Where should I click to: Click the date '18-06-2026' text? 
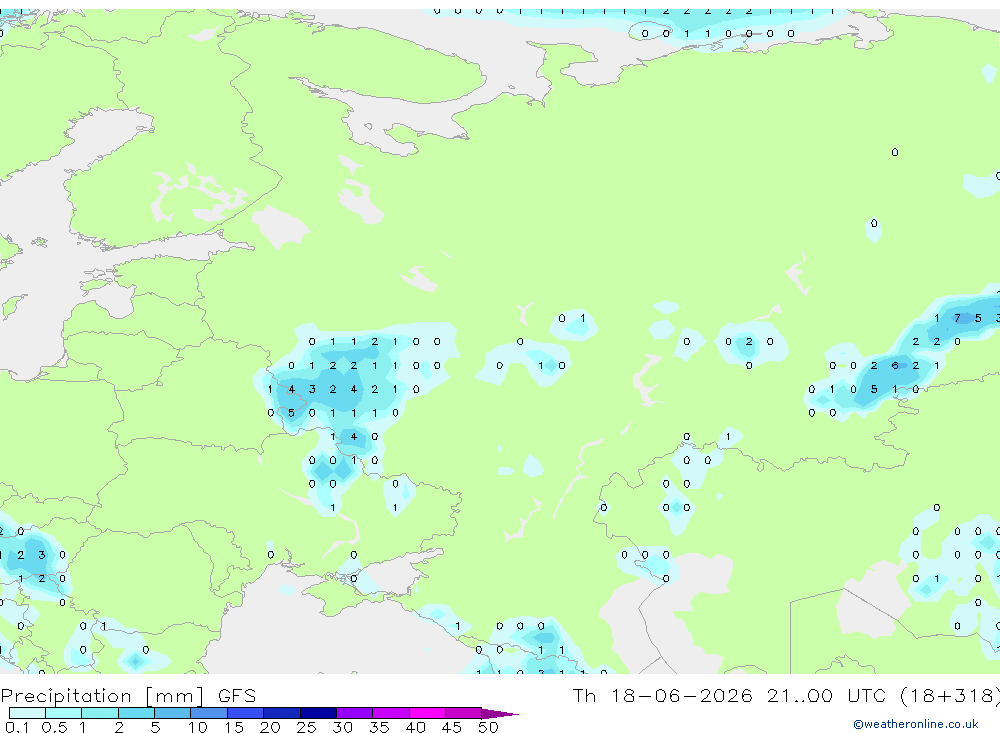(x=681, y=695)
